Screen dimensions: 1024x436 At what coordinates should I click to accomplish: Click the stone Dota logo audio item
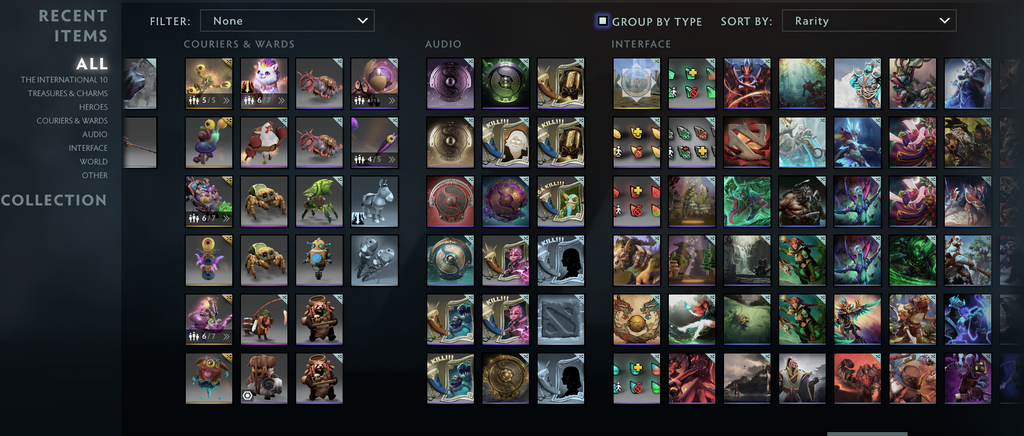click(561, 319)
